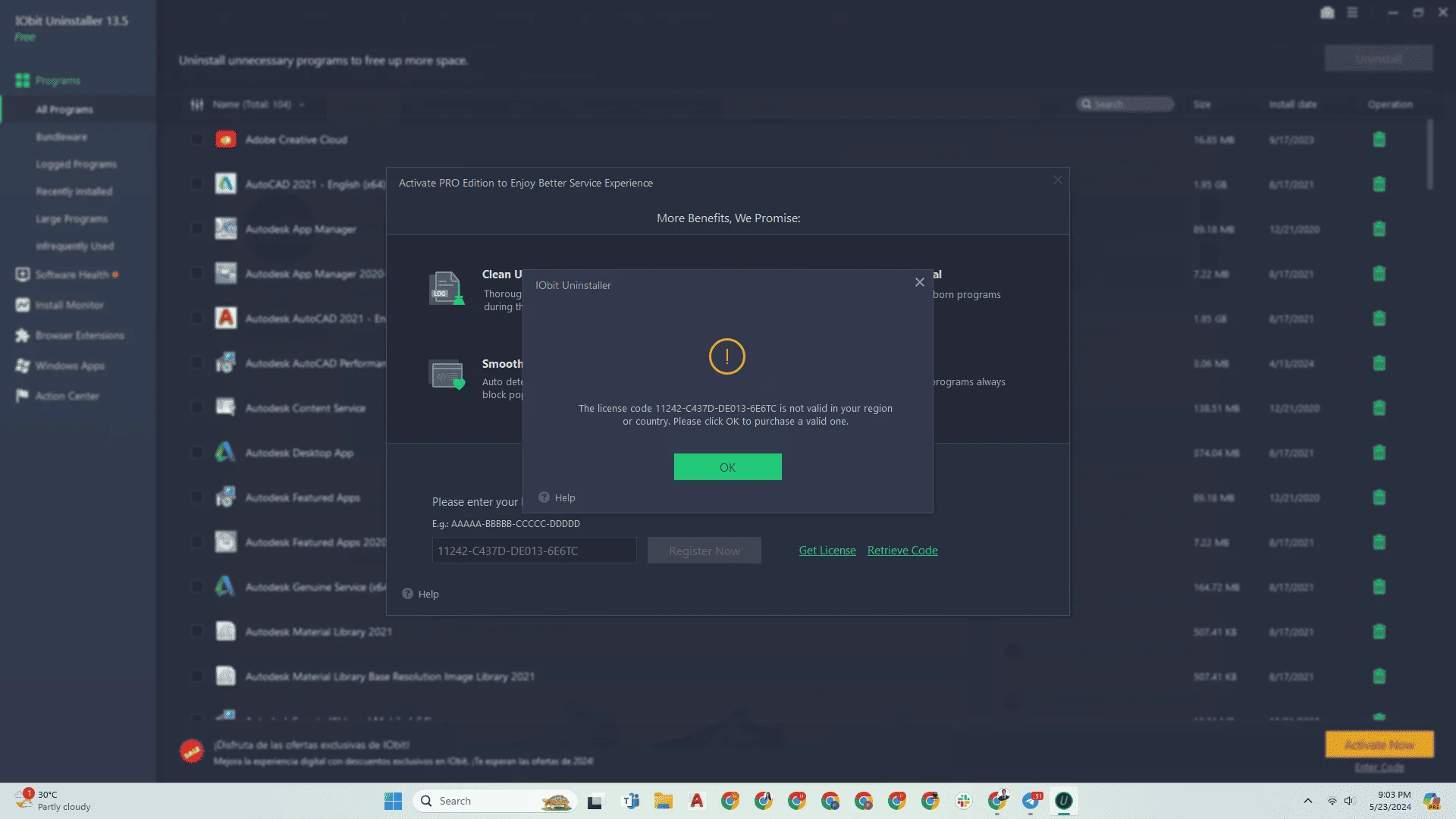
Task: Open File Explorer from the taskbar
Action: pos(664,801)
